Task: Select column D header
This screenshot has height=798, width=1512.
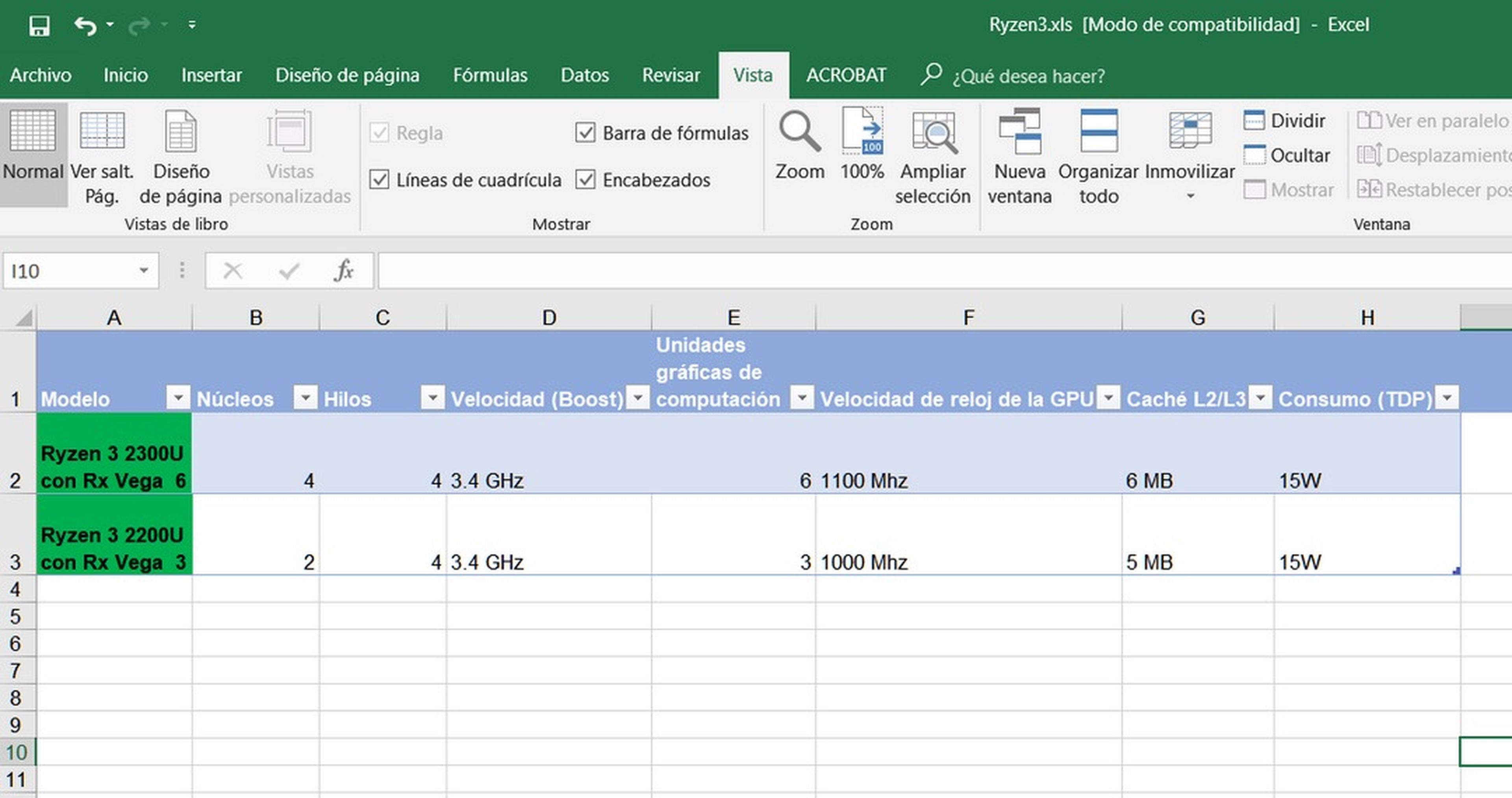Action: 549,318
